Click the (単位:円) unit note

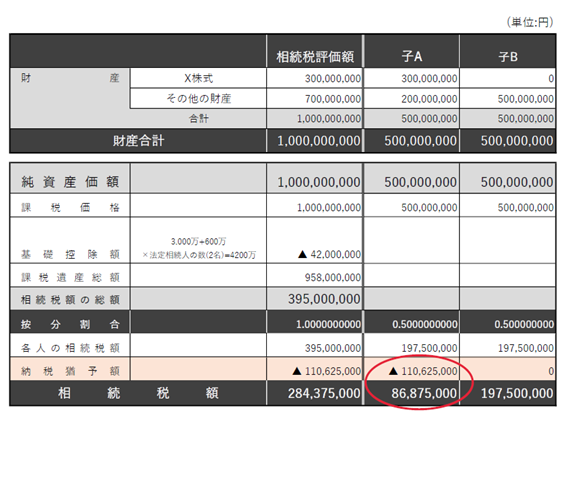tap(530, 22)
